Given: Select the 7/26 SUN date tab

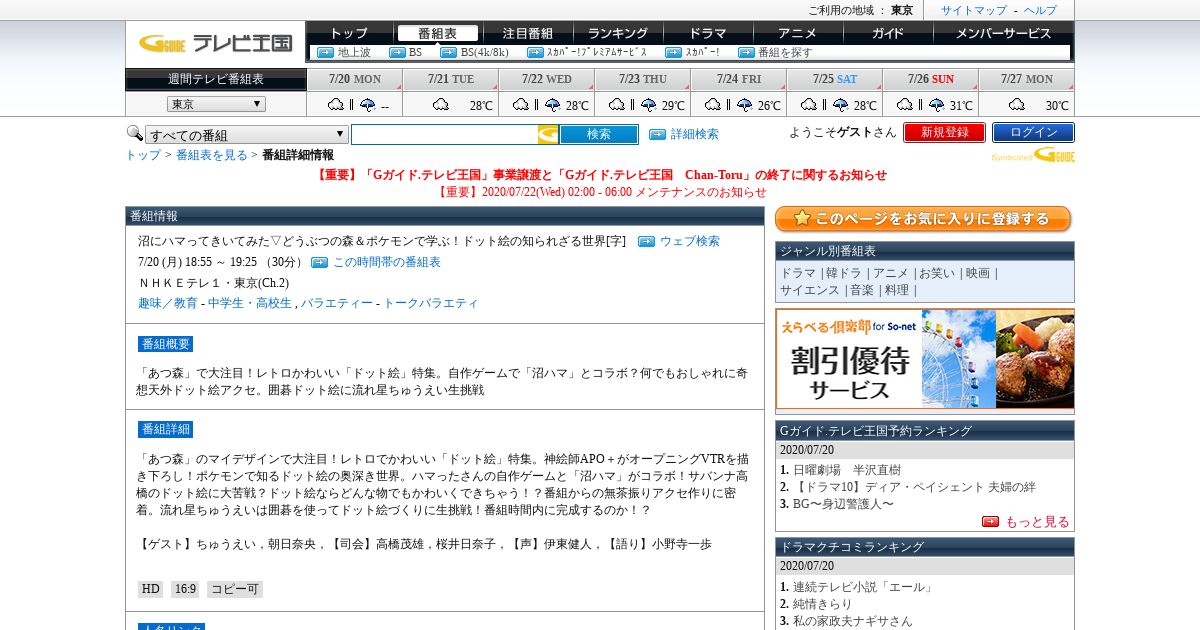Looking at the screenshot, I should point(931,79).
